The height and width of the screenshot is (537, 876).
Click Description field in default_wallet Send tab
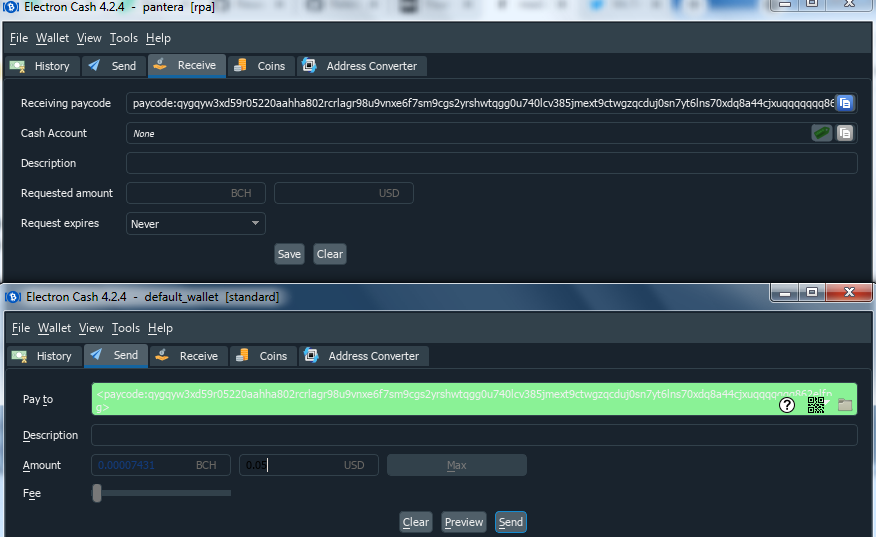pyautogui.click(x=474, y=435)
